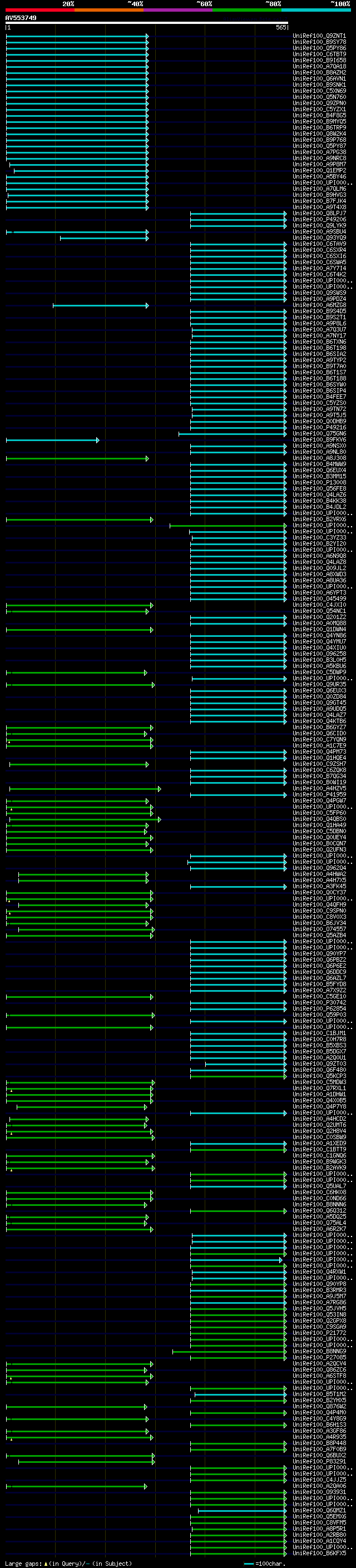Select the UniRef100_Q5N760 entry
The width and height of the screenshot is (356, 1568).
pyautogui.click(x=319, y=97)
